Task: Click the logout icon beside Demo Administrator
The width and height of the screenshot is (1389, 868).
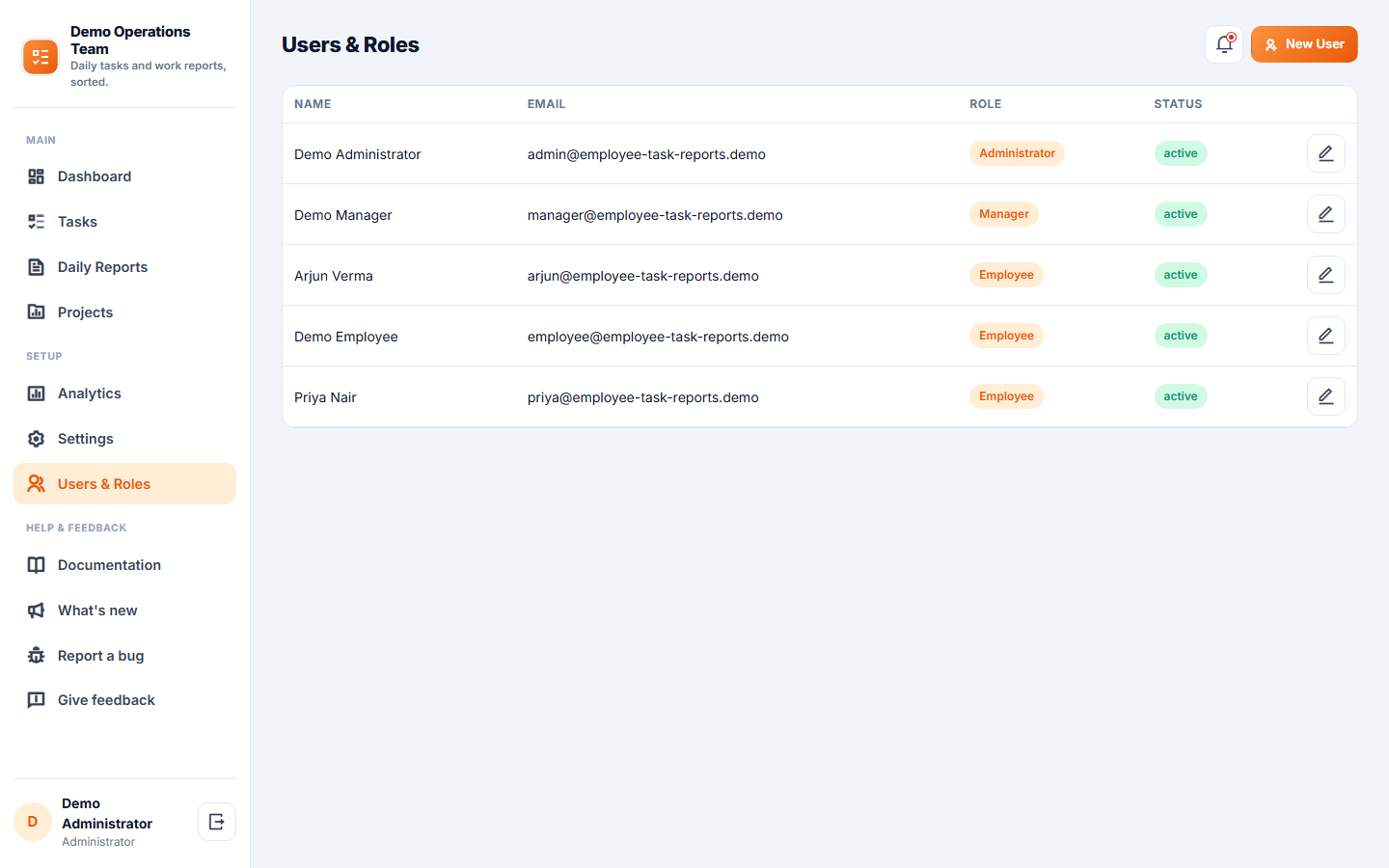Action: pos(217,822)
